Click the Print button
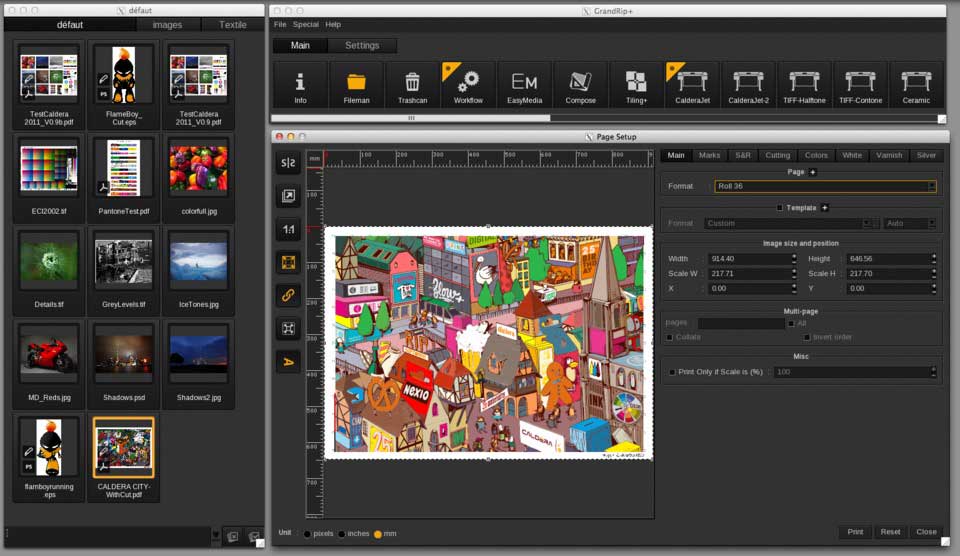 (855, 532)
